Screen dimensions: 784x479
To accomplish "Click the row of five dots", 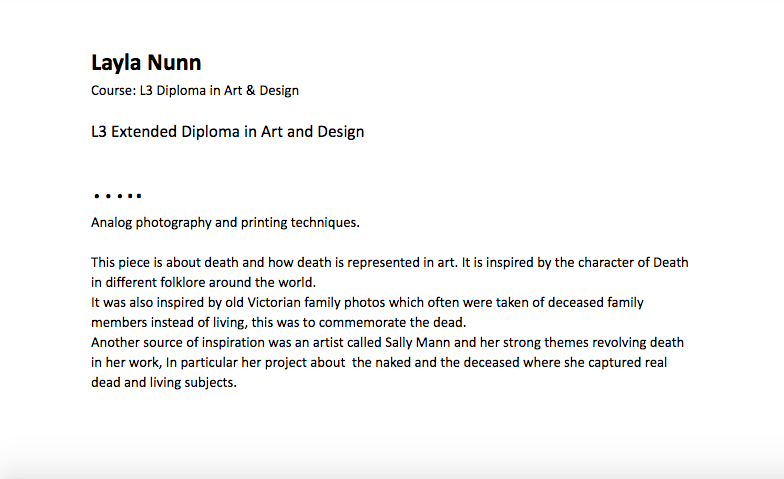I will pyautogui.click(x=118, y=196).
